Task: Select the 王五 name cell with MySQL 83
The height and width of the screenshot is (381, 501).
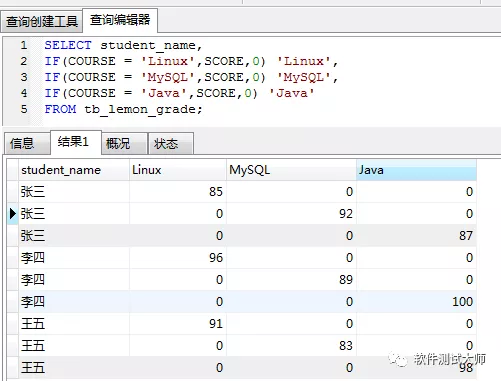Action: [x=74, y=346]
